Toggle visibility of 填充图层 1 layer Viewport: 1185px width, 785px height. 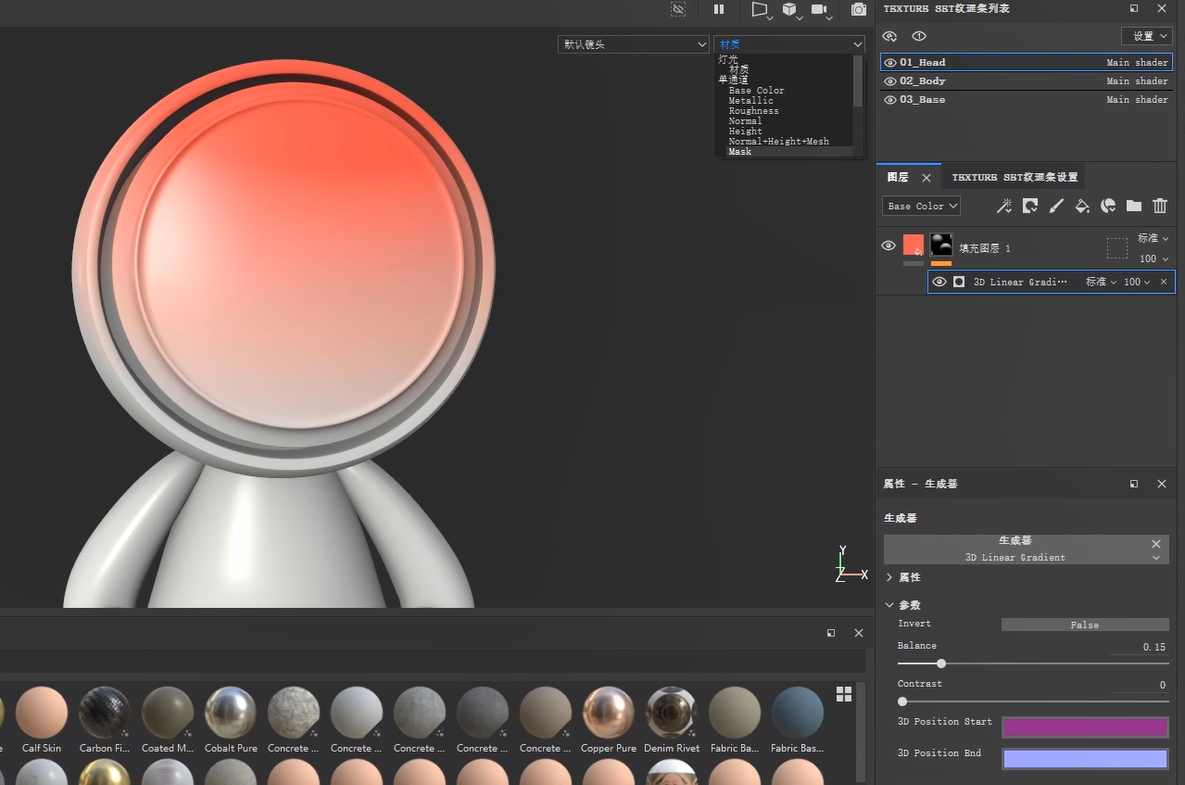(889, 246)
